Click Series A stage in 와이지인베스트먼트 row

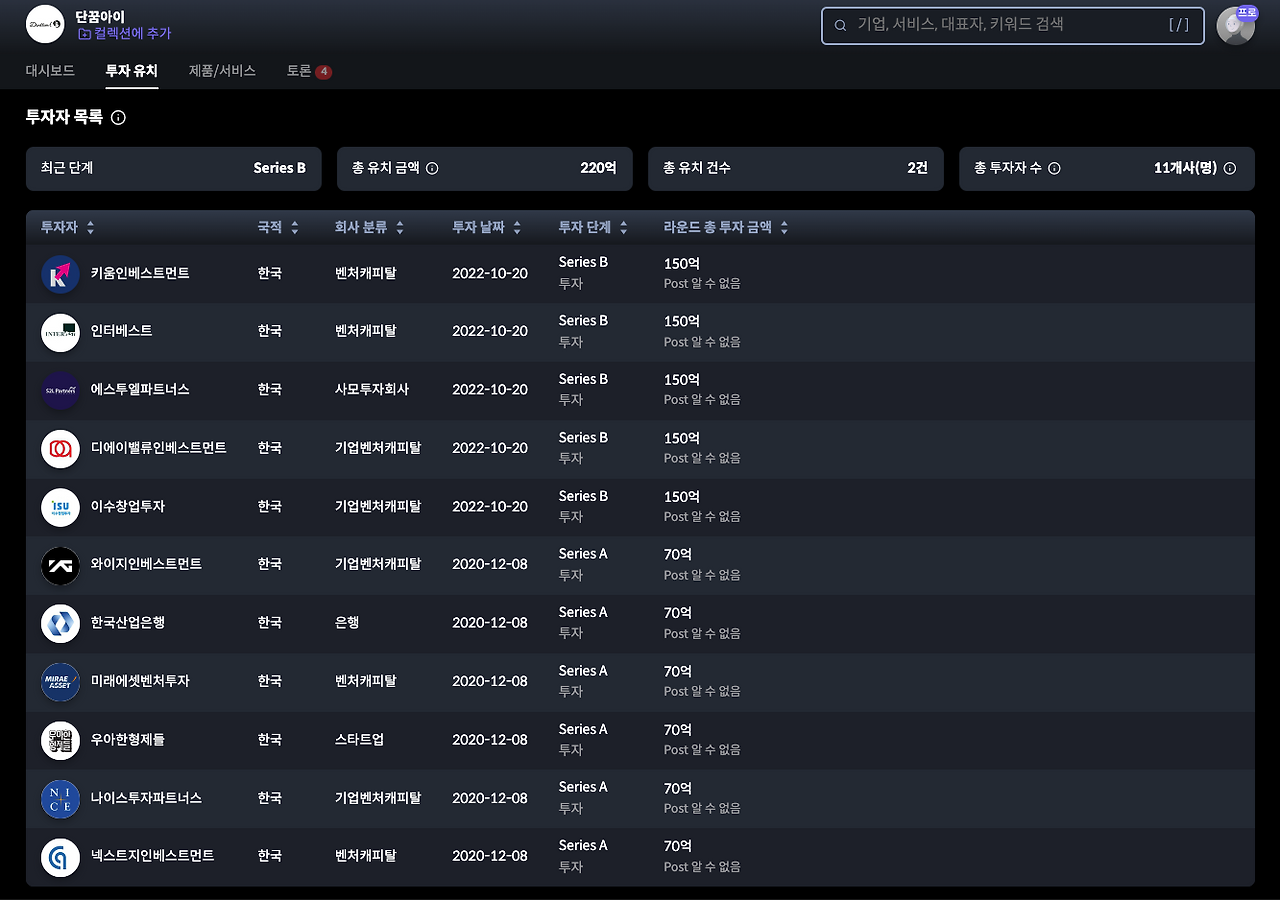click(x=583, y=554)
